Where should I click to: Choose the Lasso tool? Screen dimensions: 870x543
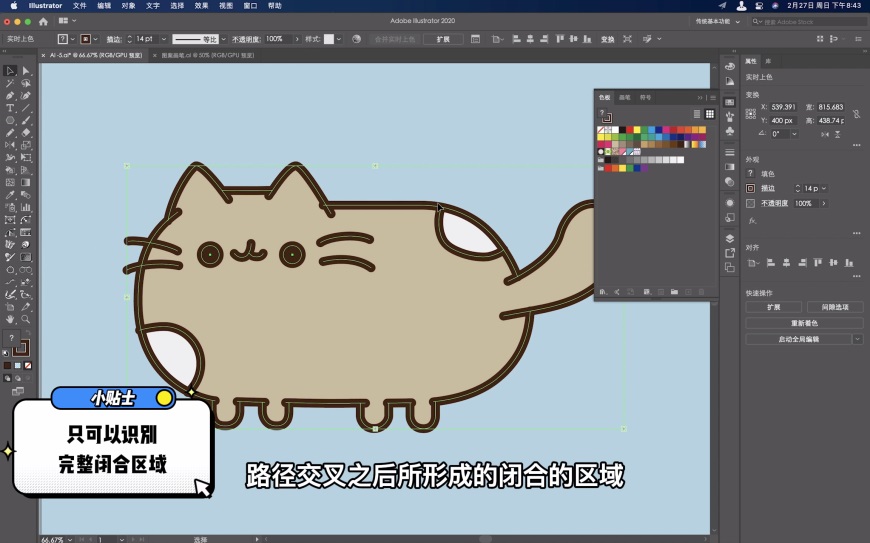tap(26, 83)
